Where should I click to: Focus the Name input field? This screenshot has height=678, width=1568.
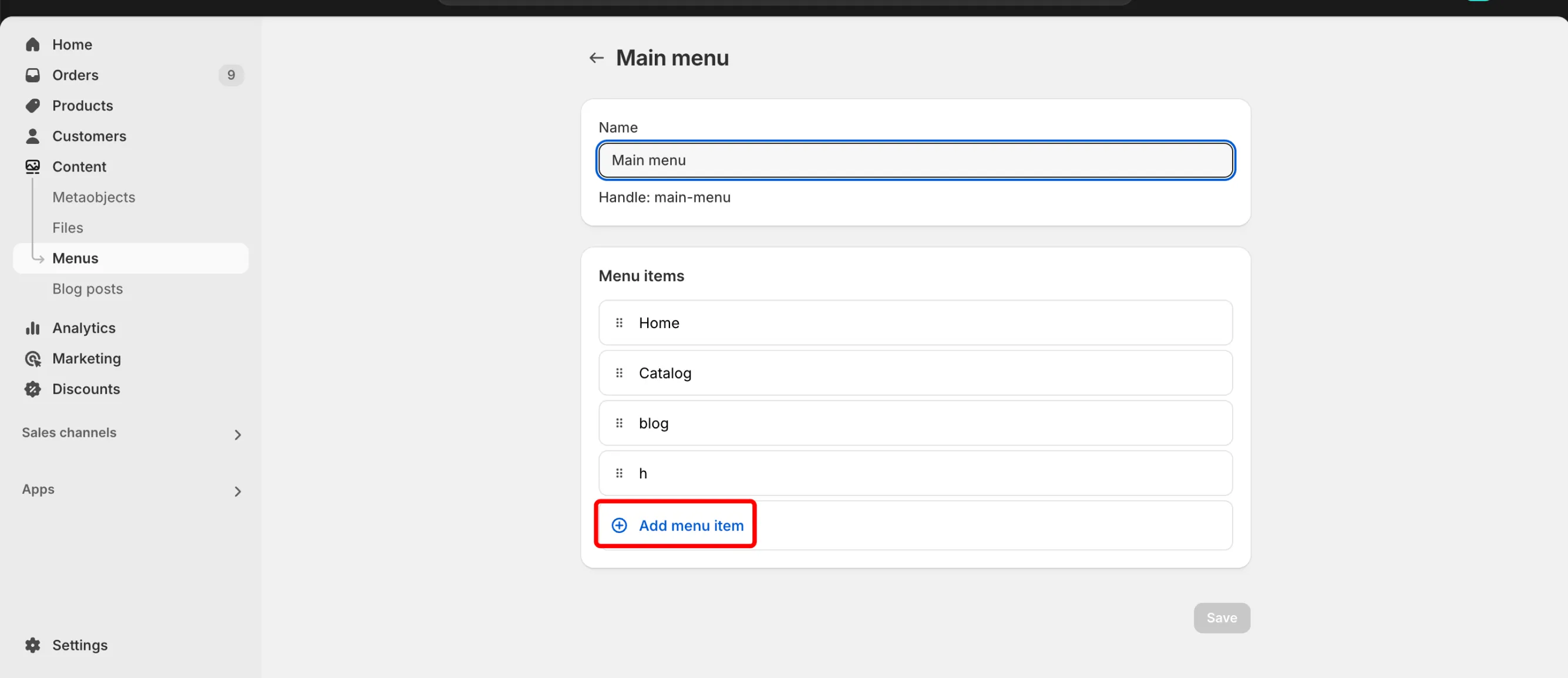[916, 160]
